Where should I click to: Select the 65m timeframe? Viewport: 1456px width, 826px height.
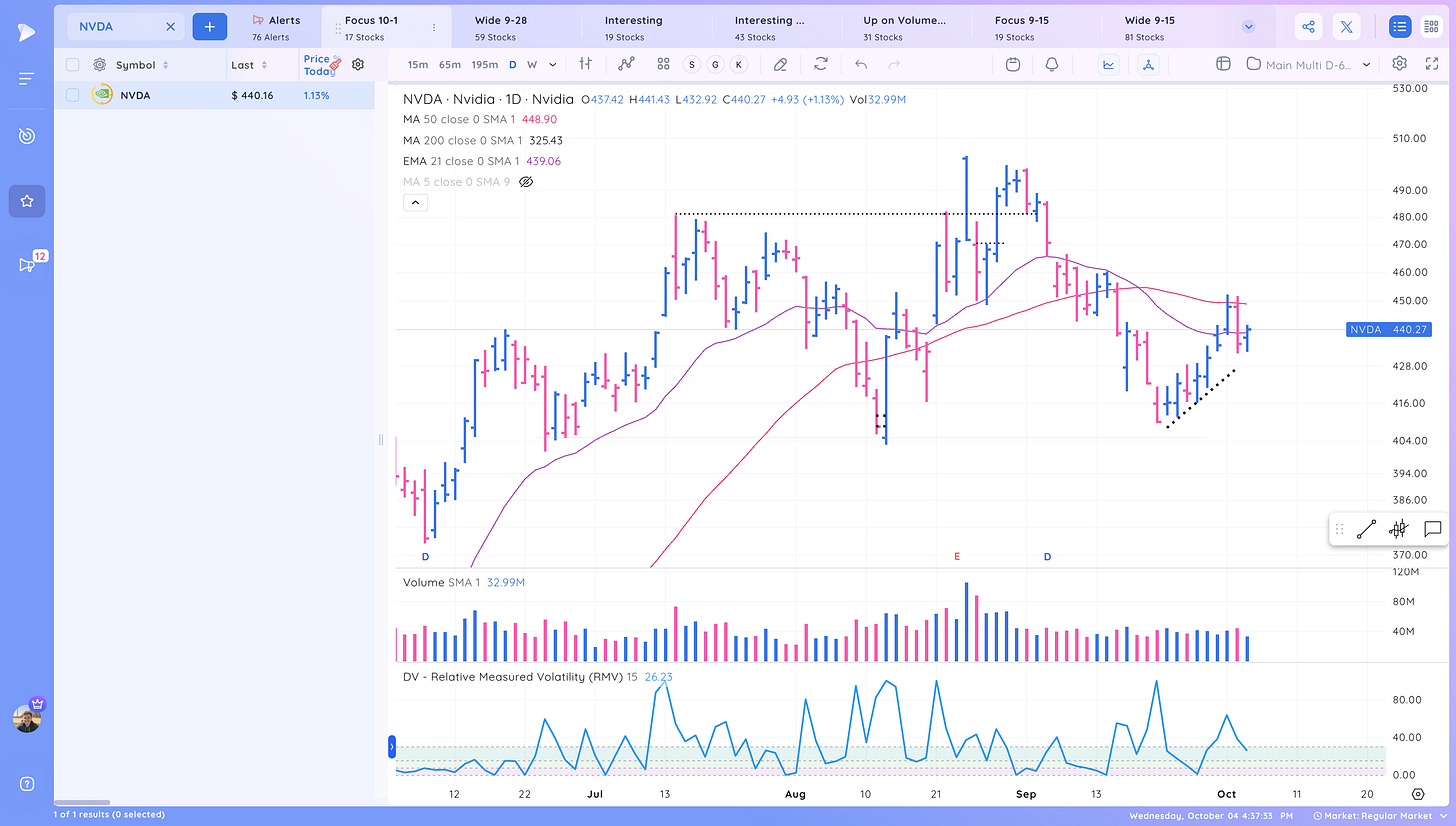[450, 64]
